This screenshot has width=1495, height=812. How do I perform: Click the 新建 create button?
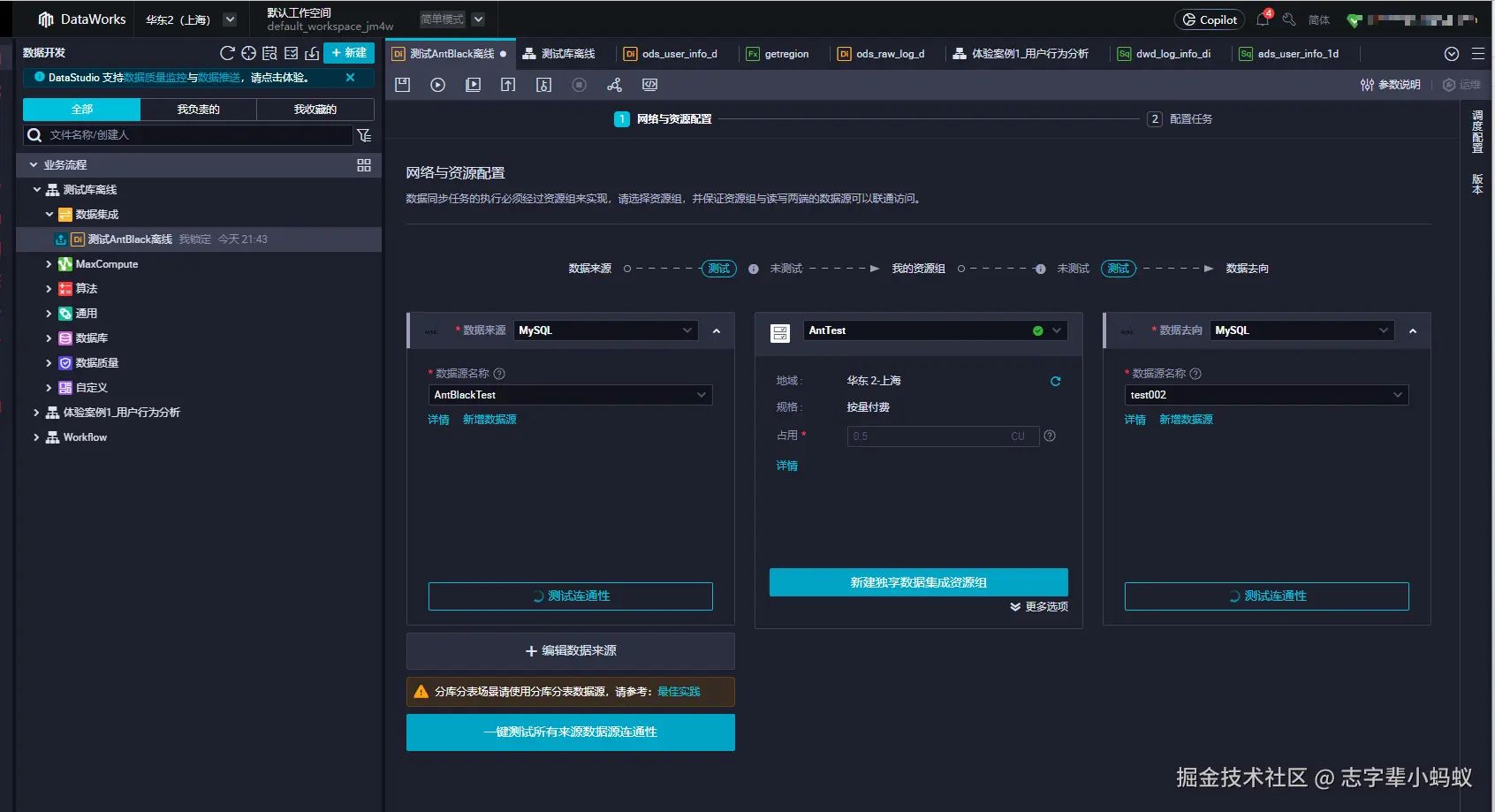pyautogui.click(x=349, y=53)
